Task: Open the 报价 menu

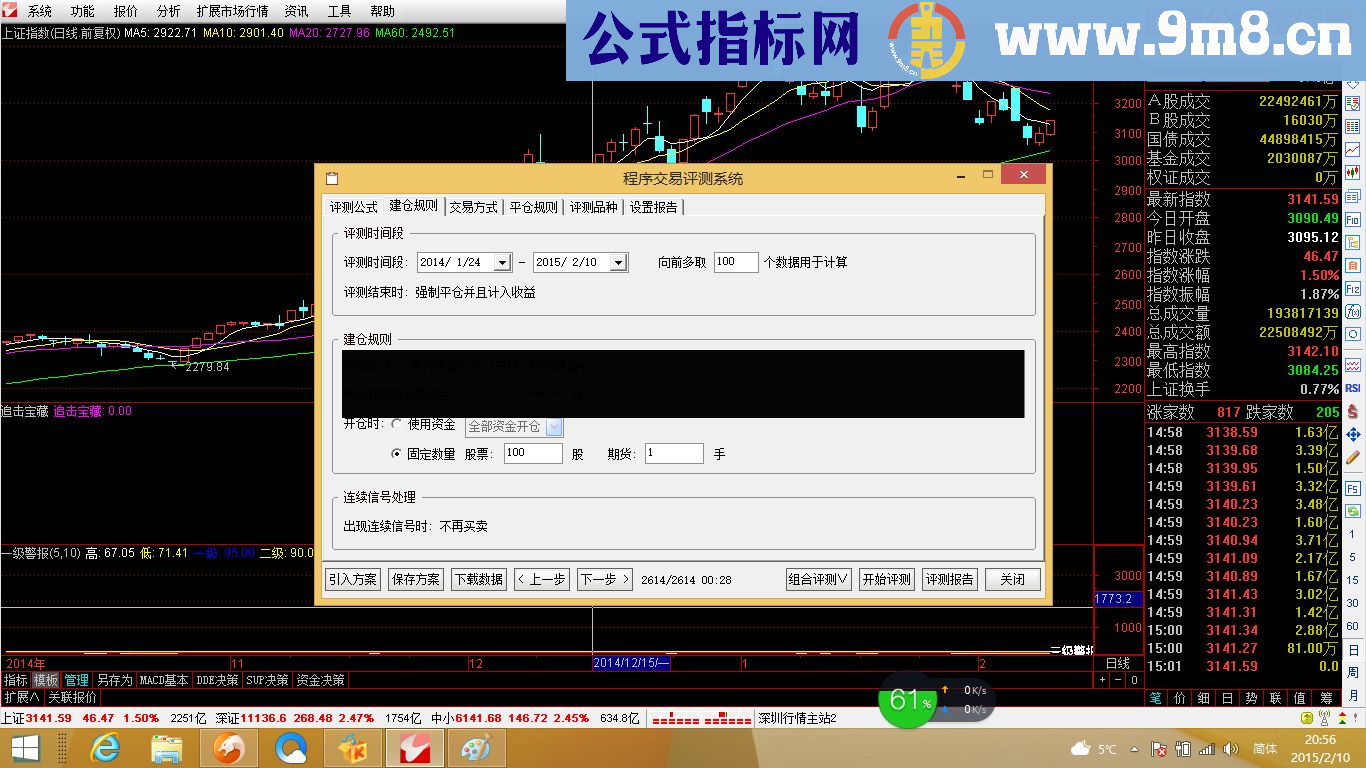Action: [x=126, y=11]
